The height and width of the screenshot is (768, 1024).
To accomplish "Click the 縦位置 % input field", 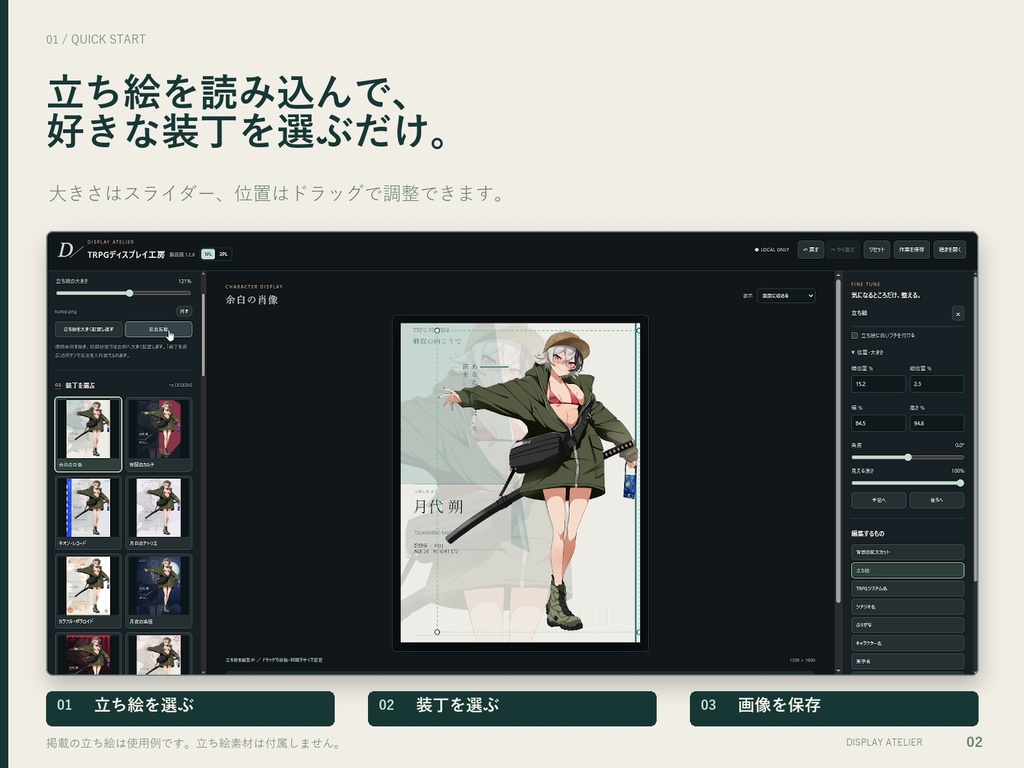I will click(936, 384).
